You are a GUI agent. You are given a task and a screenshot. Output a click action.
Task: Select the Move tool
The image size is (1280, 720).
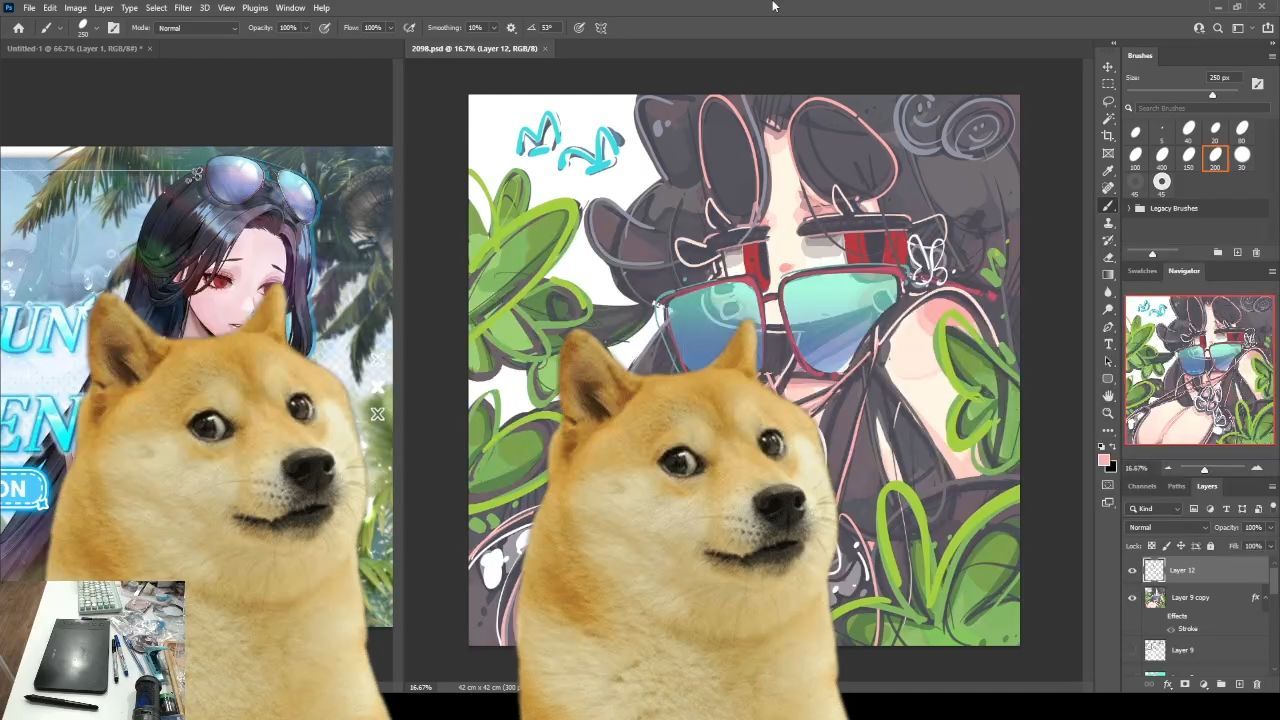click(x=1108, y=67)
